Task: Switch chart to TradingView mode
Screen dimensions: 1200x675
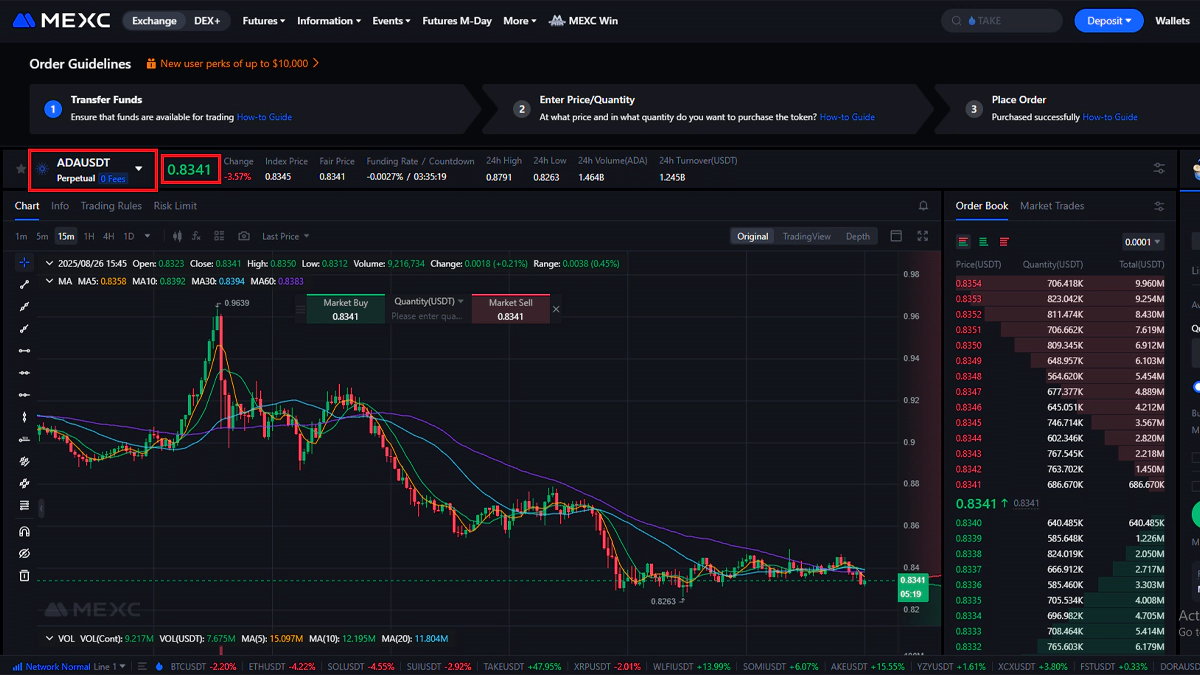Action: click(x=807, y=236)
